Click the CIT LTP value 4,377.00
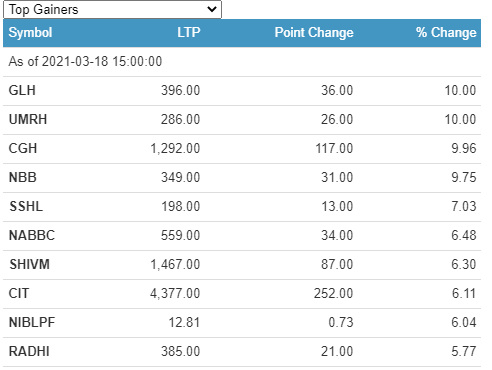Viewport: 492px width, 370px height. coord(175,293)
